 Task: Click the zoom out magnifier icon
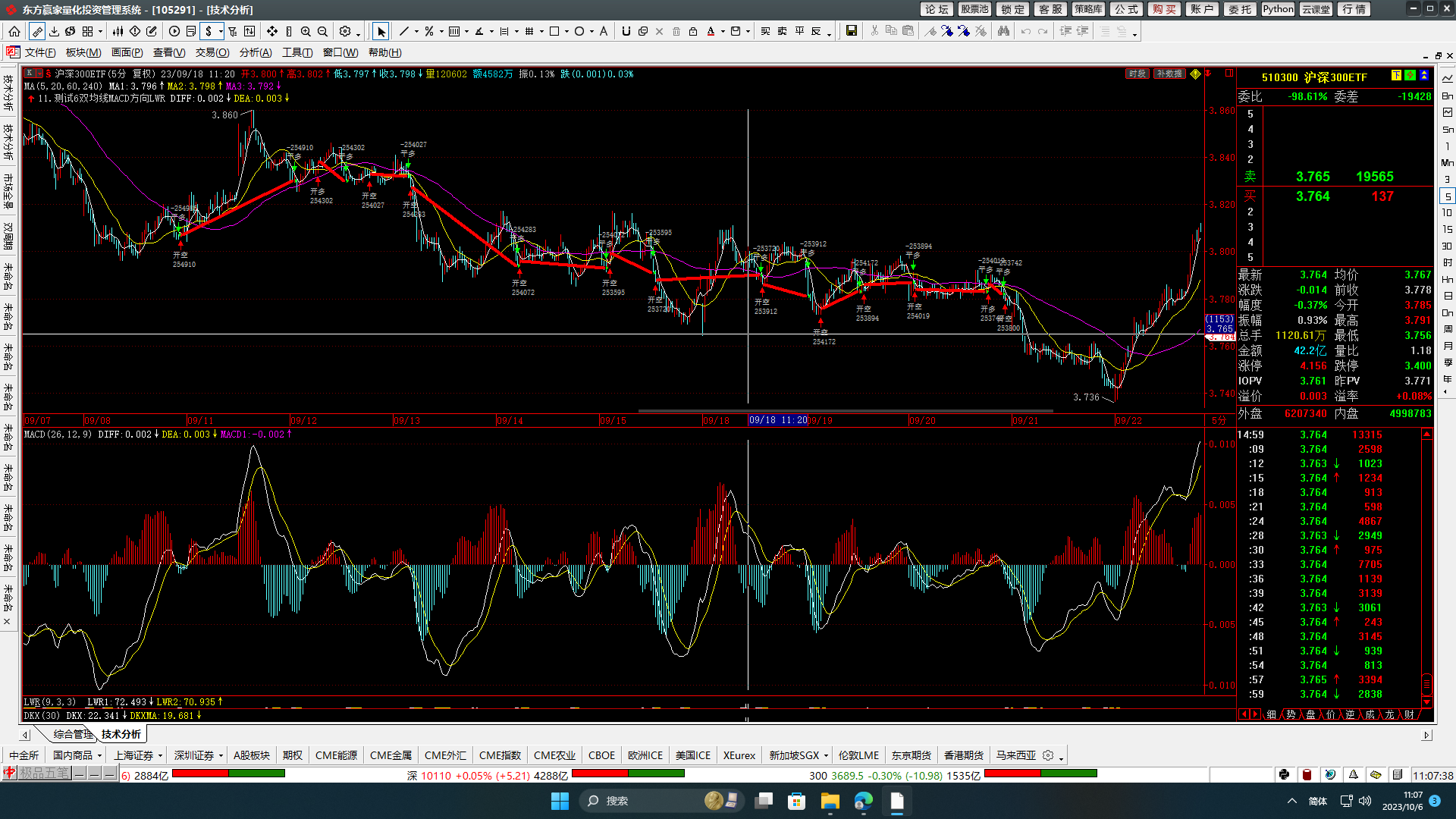322,31
